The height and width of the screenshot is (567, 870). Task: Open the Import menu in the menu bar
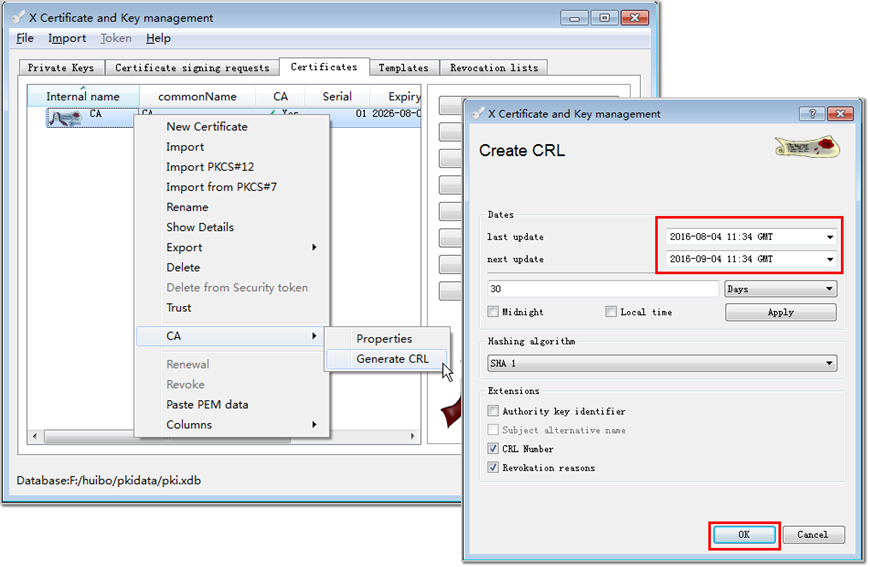point(67,38)
